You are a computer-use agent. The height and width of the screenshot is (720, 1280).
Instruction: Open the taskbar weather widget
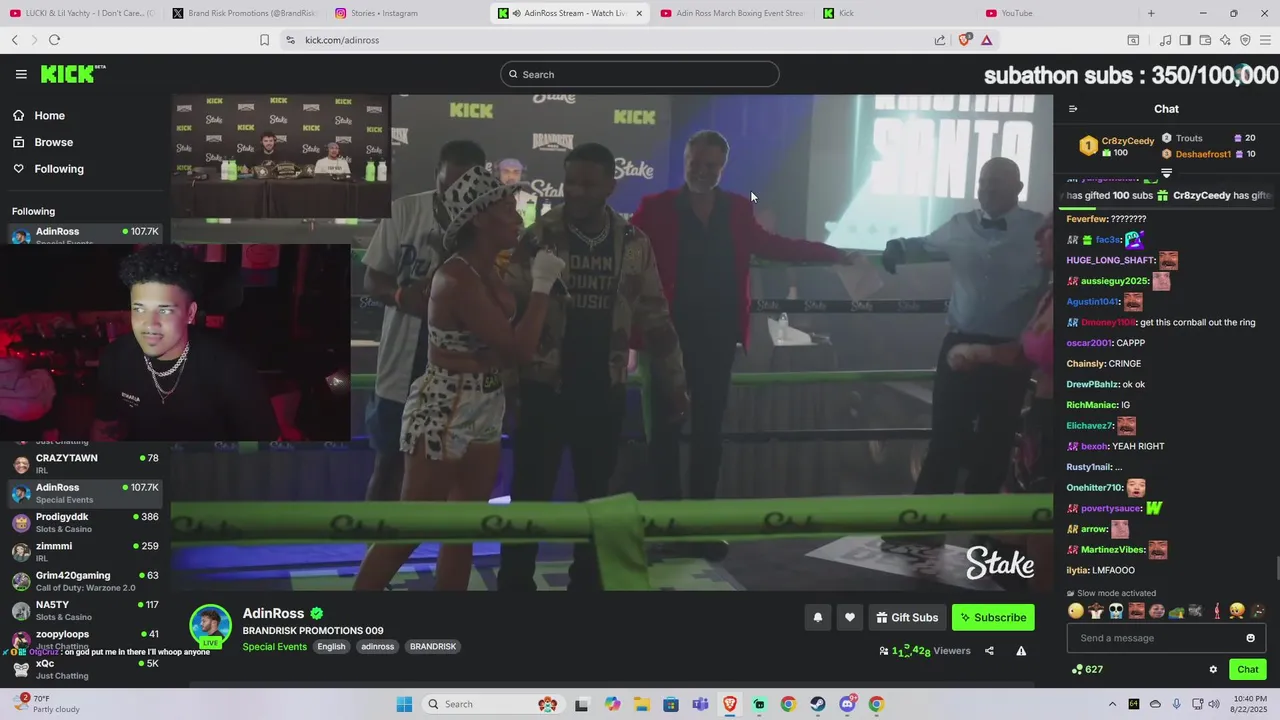pyautogui.click(x=48, y=703)
